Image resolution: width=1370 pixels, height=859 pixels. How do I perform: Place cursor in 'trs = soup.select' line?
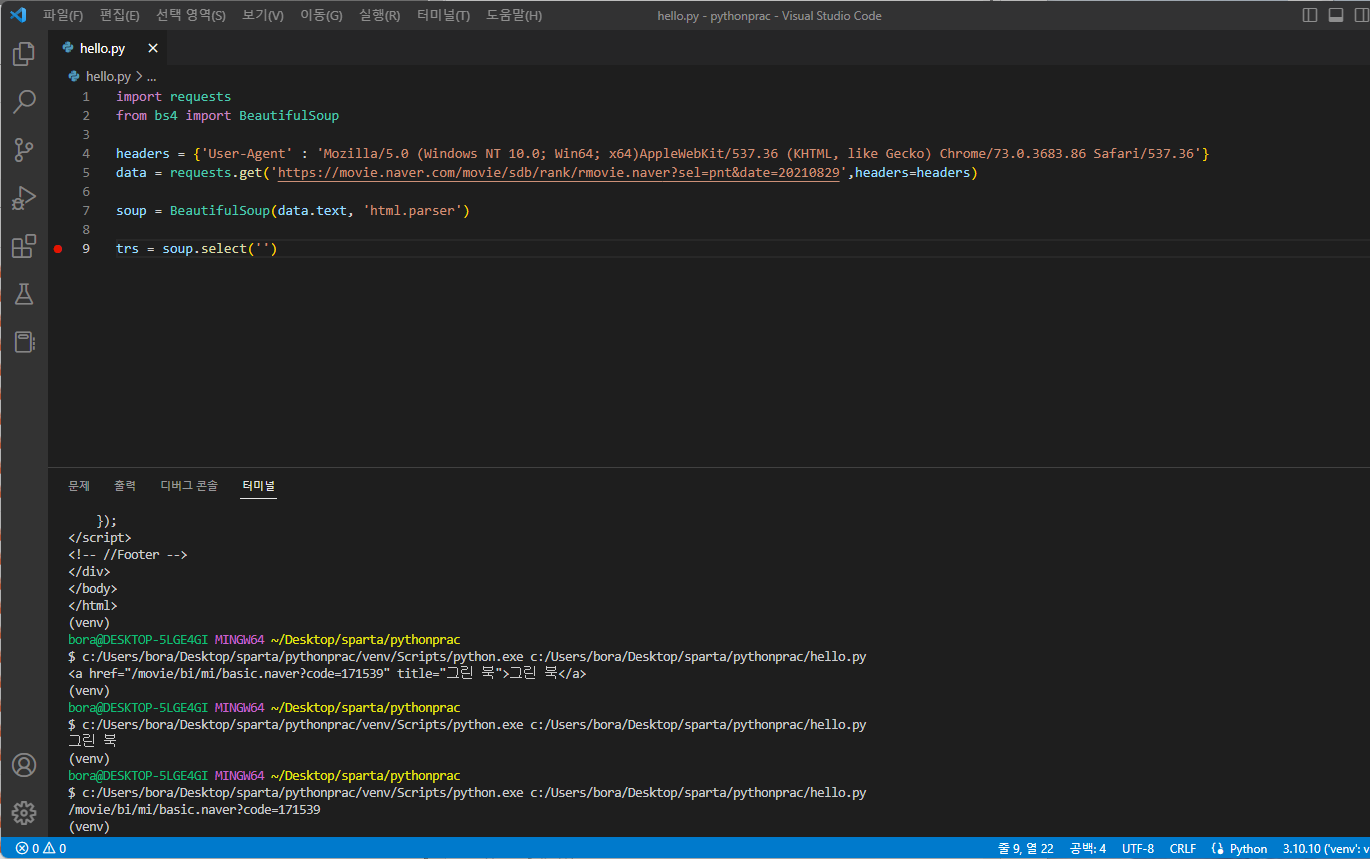pyautogui.click(x=196, y=249)
